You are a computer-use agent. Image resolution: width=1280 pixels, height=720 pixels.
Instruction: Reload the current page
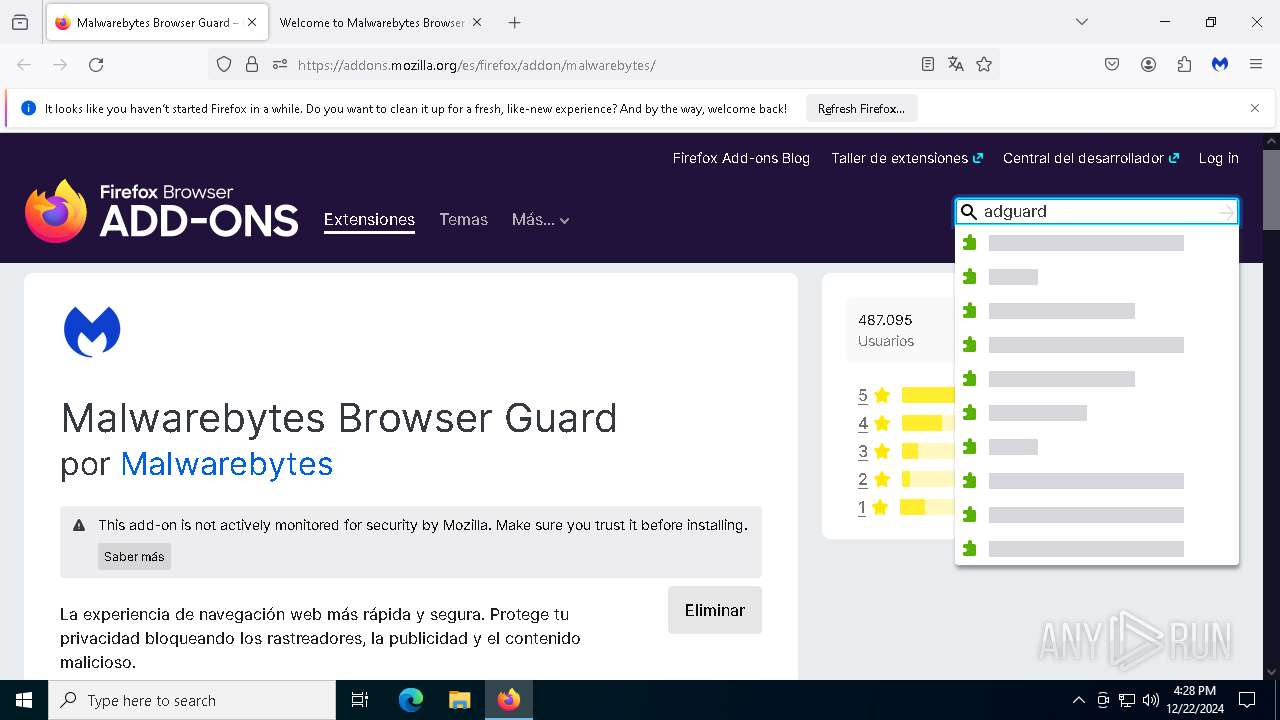coord(96,65)
